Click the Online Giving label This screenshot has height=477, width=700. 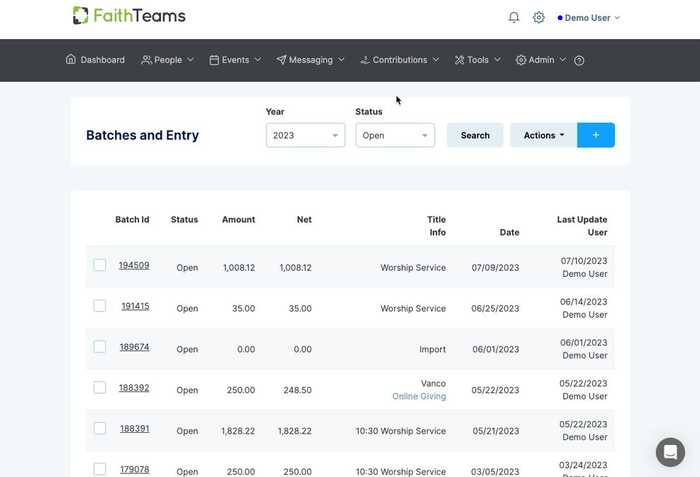tap(419, 396)
